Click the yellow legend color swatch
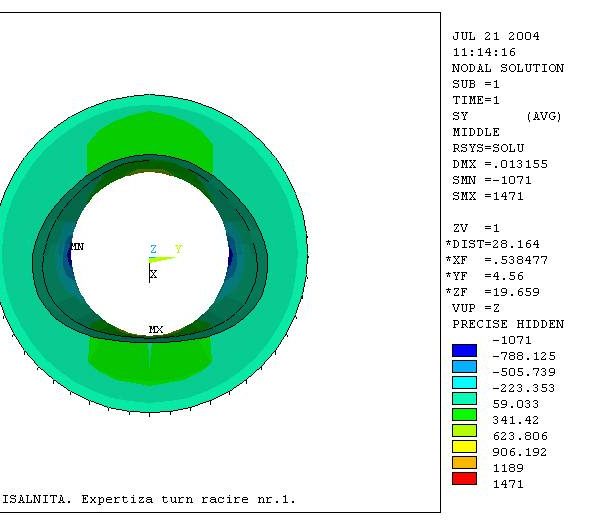 pyautogui.click(x=464, y=446)
